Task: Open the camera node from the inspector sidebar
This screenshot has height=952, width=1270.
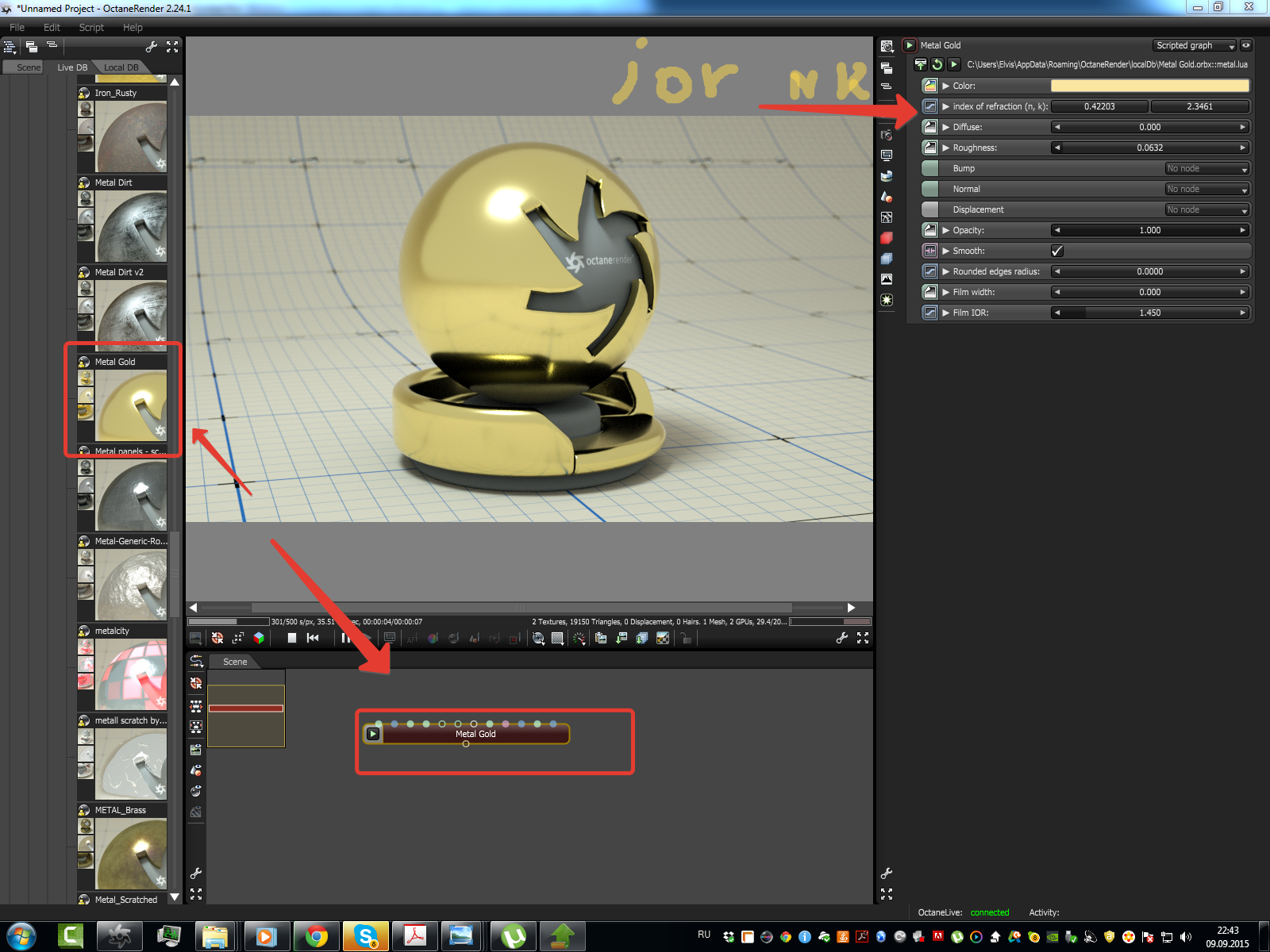Action: pos(887,135)
